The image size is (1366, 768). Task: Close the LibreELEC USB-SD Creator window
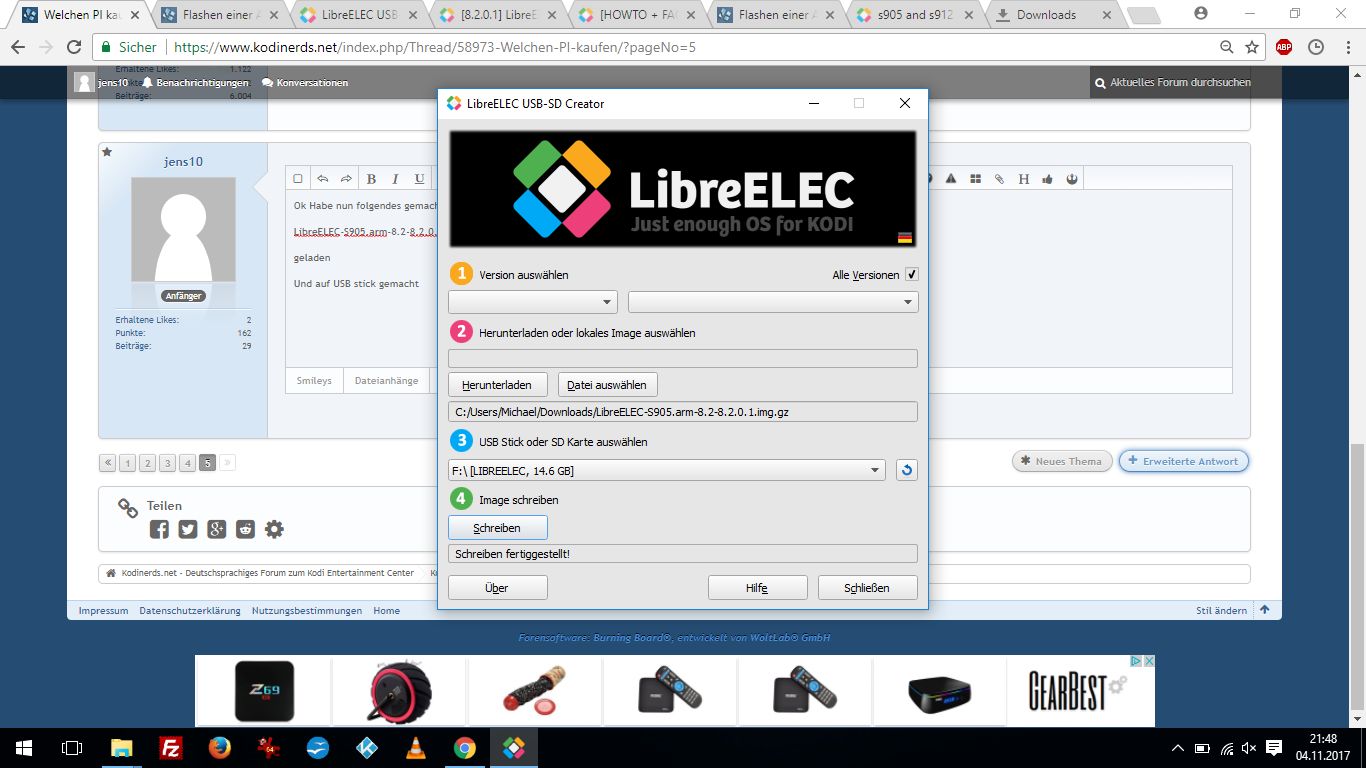(905, 103)
